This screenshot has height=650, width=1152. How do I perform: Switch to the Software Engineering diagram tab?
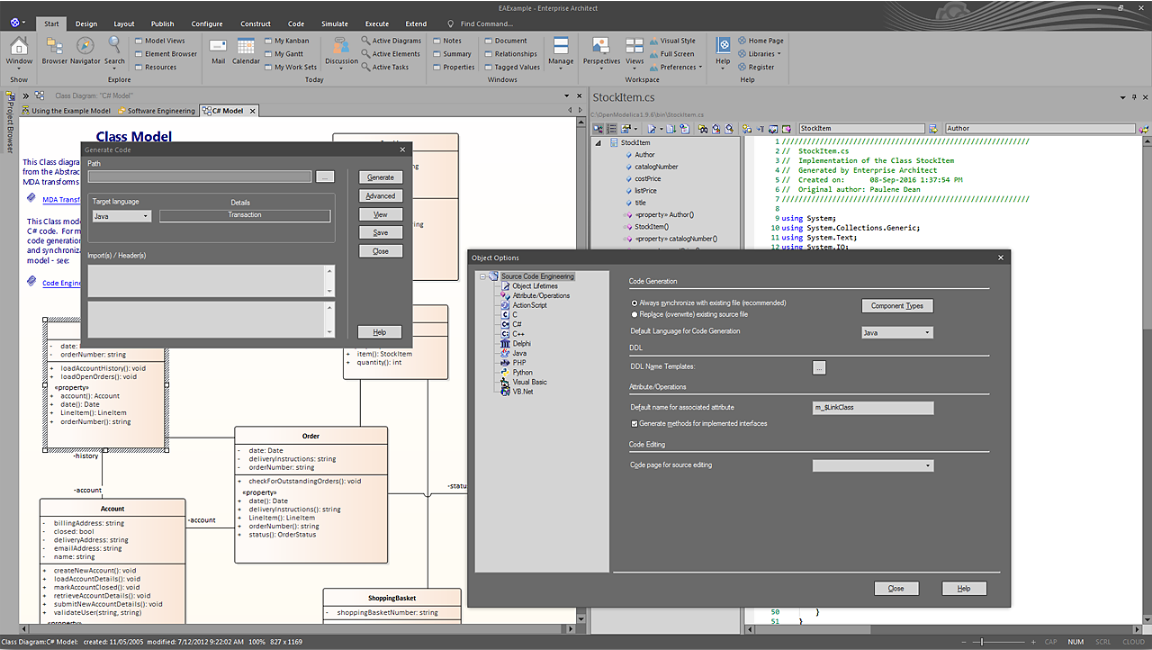[156, 111]
